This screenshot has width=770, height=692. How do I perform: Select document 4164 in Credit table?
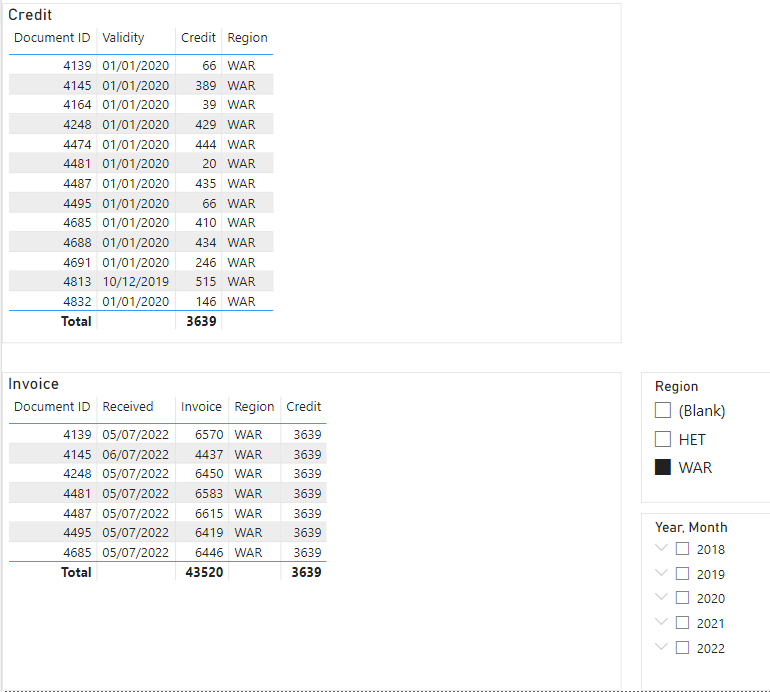click(77, 105)
